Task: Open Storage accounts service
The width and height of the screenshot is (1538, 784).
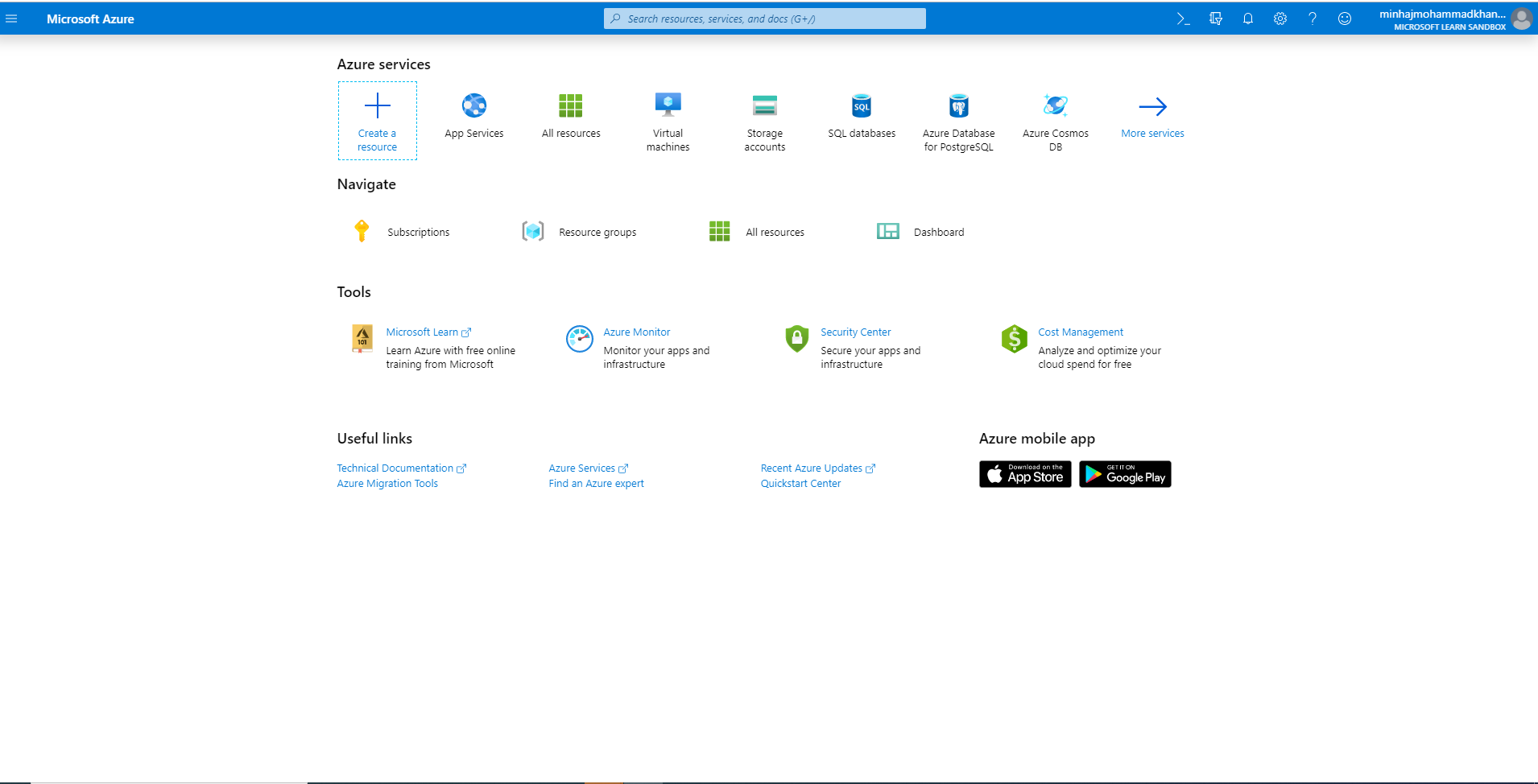Action: click(x=764, y=105)
